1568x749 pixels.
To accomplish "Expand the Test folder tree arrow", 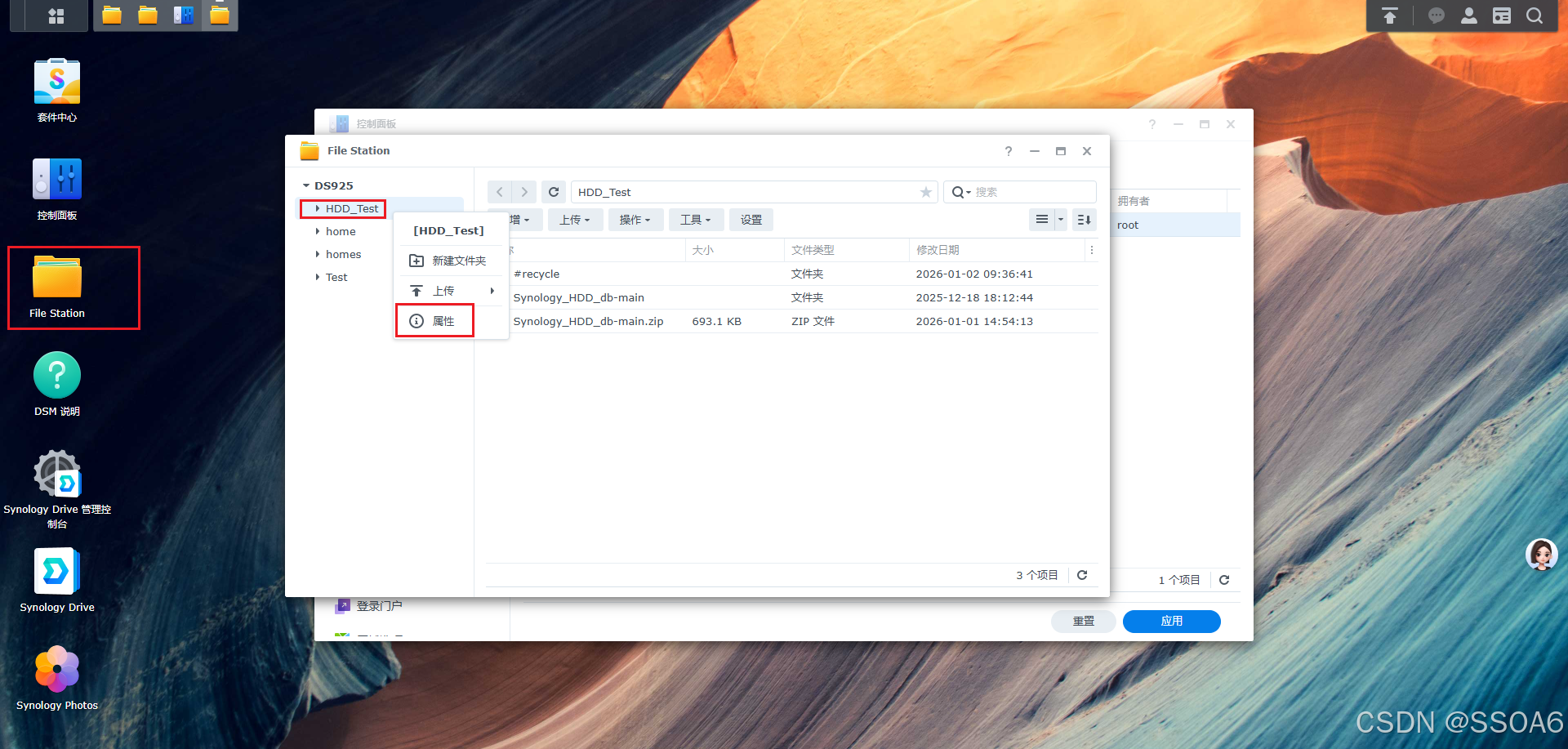I will (318, 277).
